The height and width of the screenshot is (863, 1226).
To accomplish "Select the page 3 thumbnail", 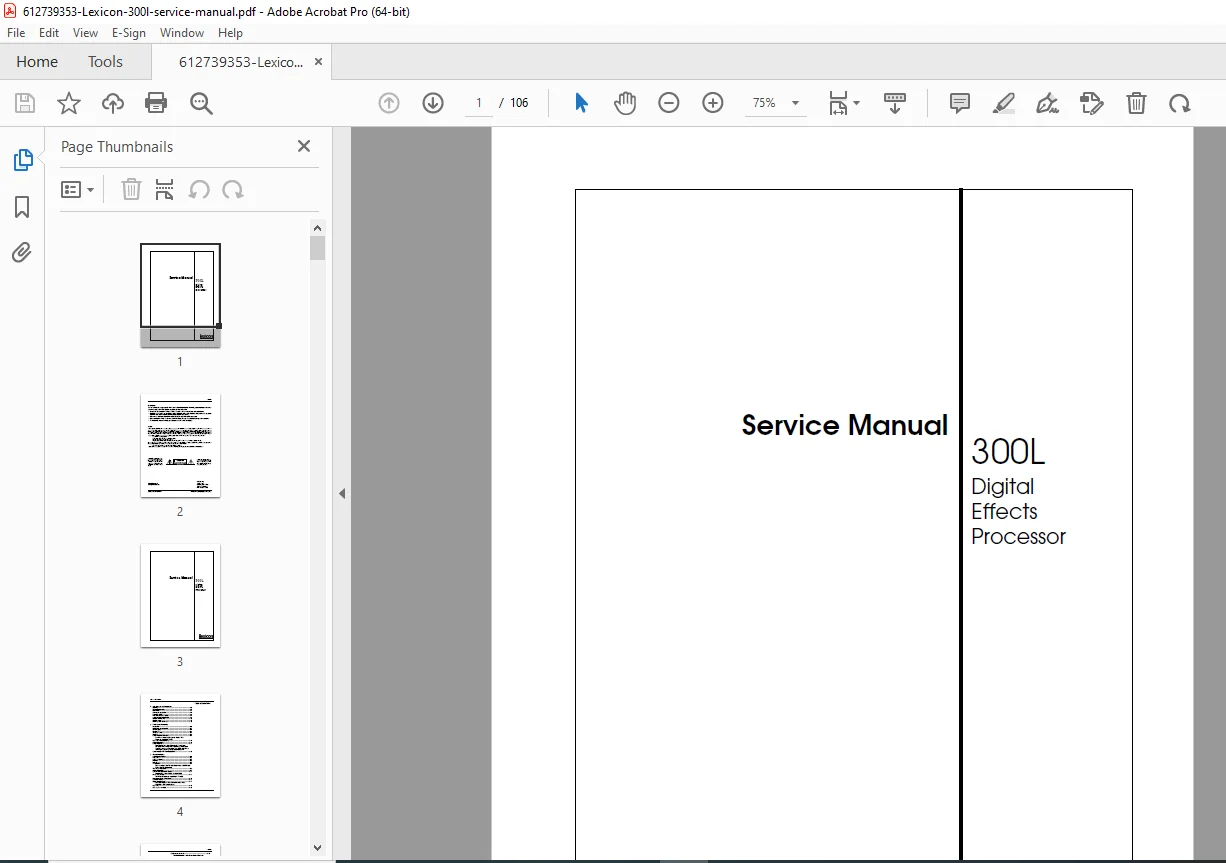I will (180, 595).
